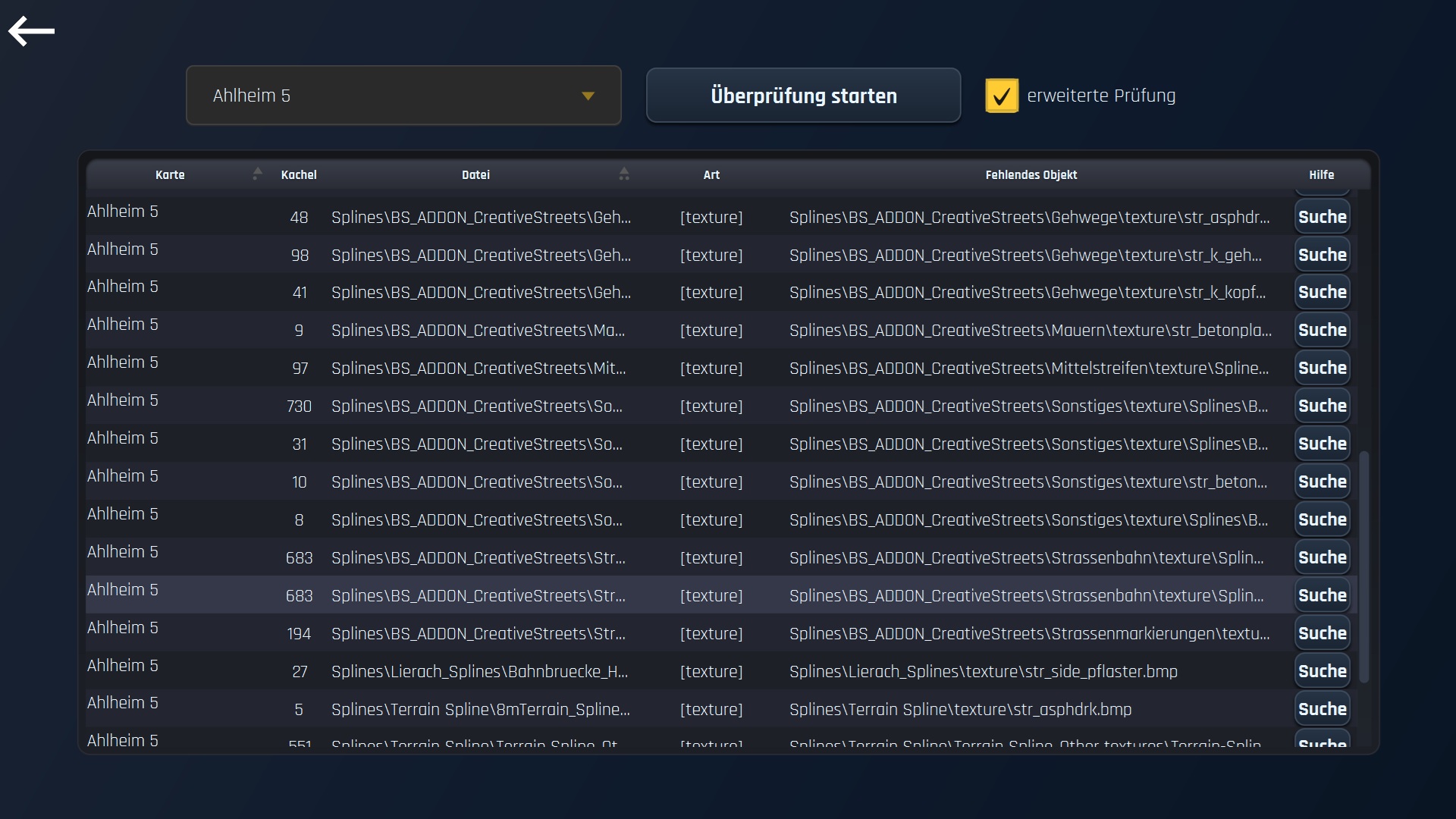Click Suche for str_side_pflaster.bmp row
This screenshot has width=1456, height=819.
(1322, 671)
